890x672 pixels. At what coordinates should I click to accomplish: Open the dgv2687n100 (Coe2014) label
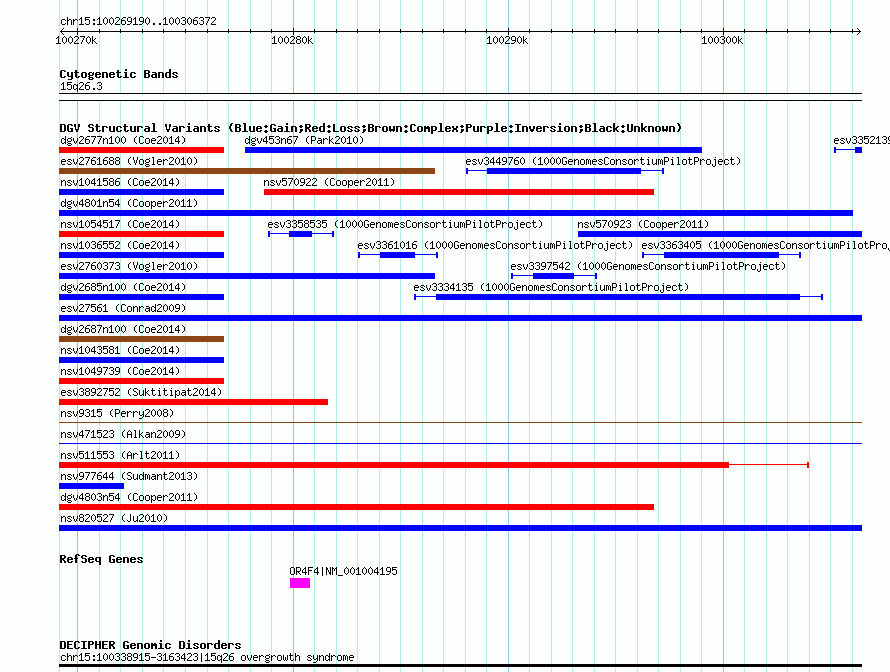pyautogui.click(x=123, y=329)
